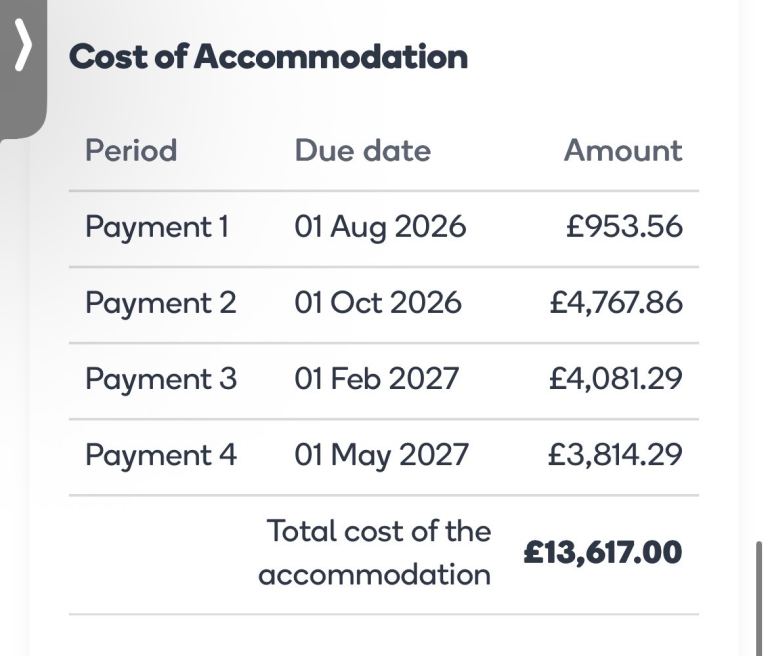Select the £3,814.29 amount
Image resolution: width=768 pixels, height=656 pixels.
pyautogui.click(x=615, y=455)
